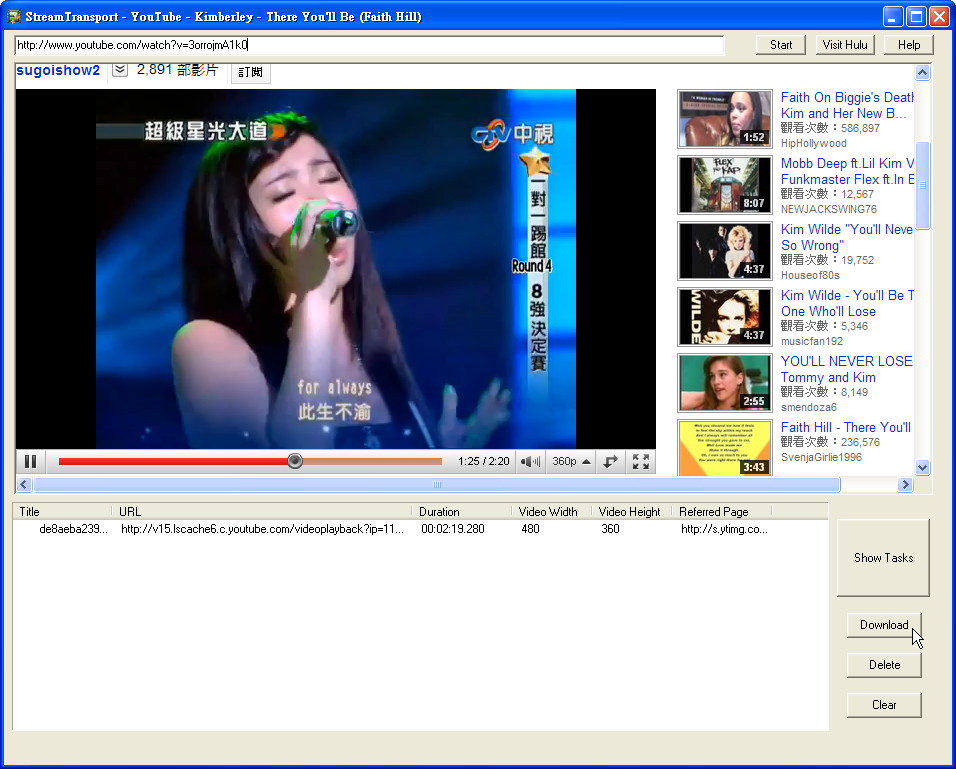Click the Video Width column header
The image size is (956, 769).
551,512
